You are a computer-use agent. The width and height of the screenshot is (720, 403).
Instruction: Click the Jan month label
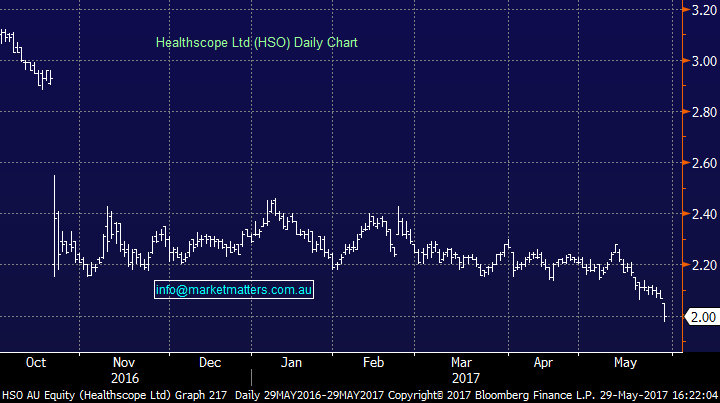tap(291, 363)
